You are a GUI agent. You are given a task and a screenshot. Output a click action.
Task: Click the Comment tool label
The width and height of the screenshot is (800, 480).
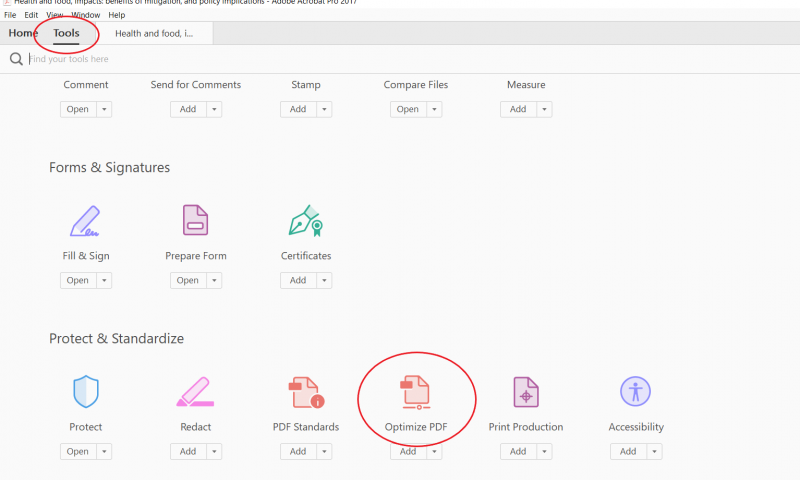[86, 85]
